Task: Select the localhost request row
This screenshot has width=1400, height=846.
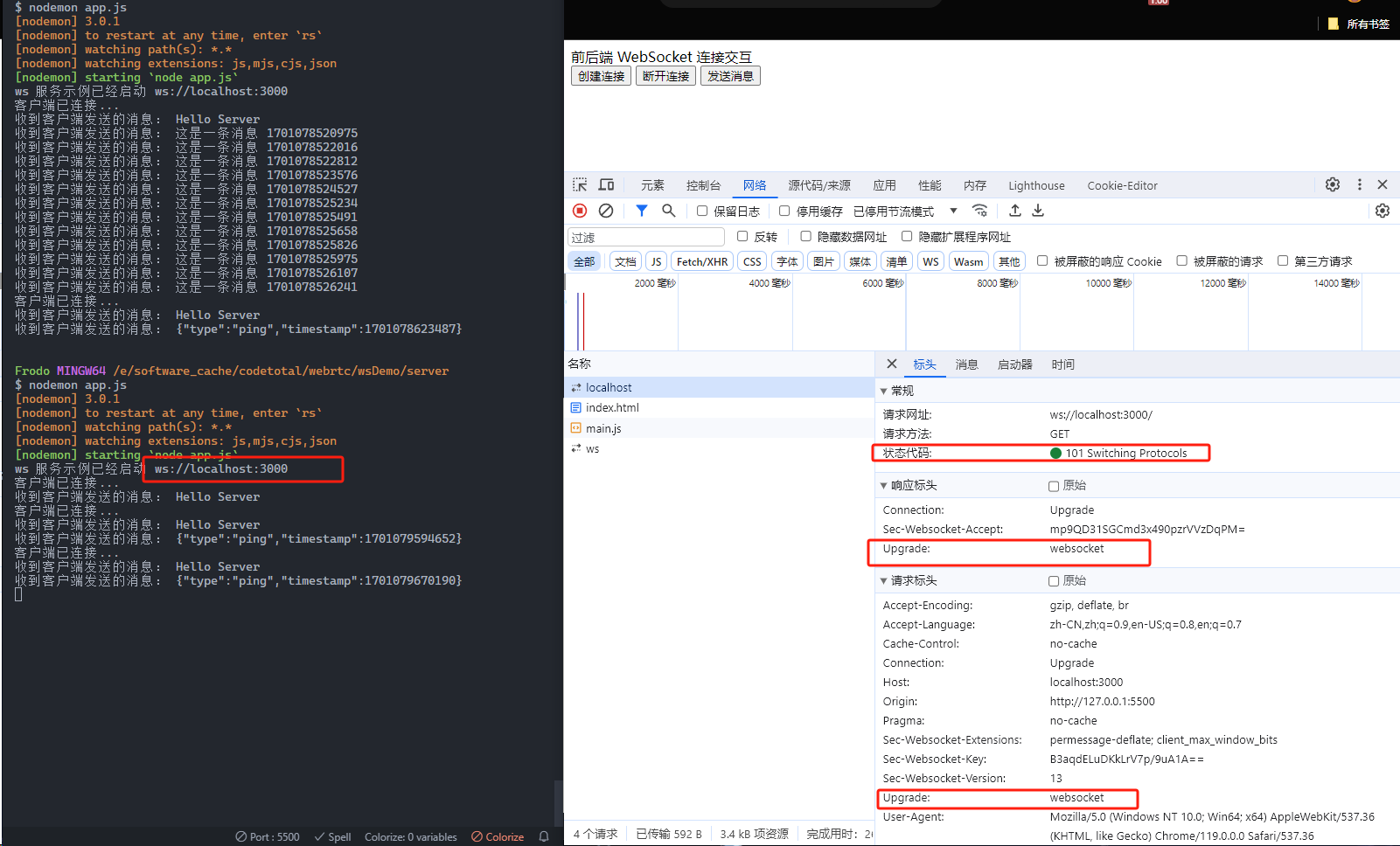Action: point(720,387)
